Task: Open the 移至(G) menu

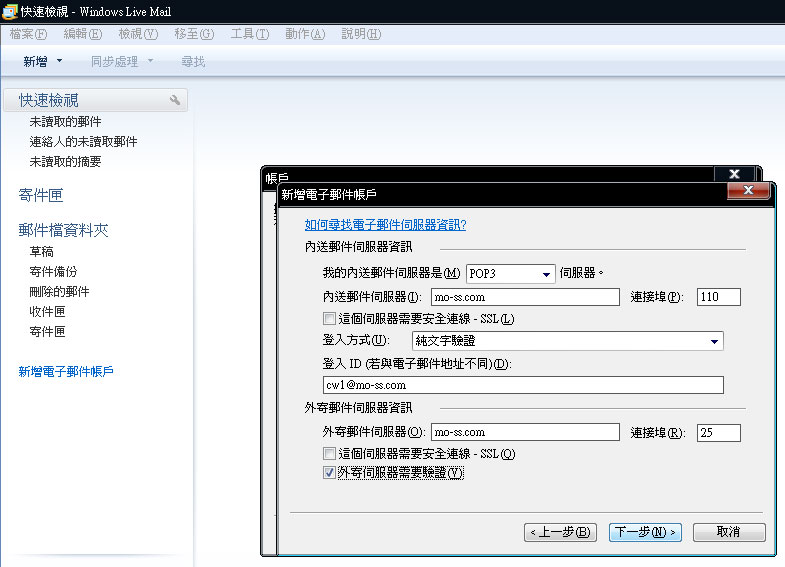Action: [x=194, y=34]
